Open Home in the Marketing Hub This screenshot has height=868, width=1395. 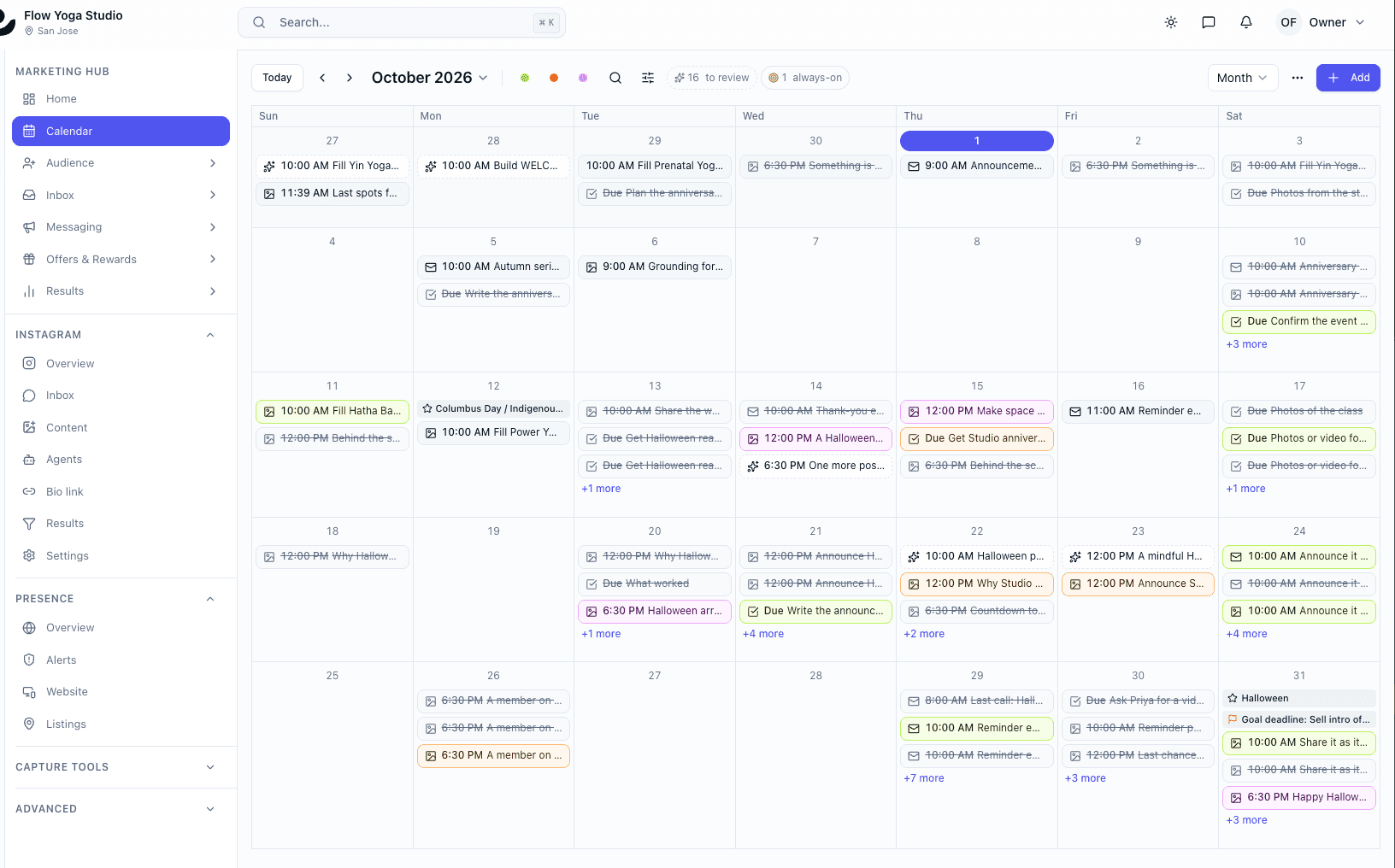pyautogui.click(x=121, y=99)
